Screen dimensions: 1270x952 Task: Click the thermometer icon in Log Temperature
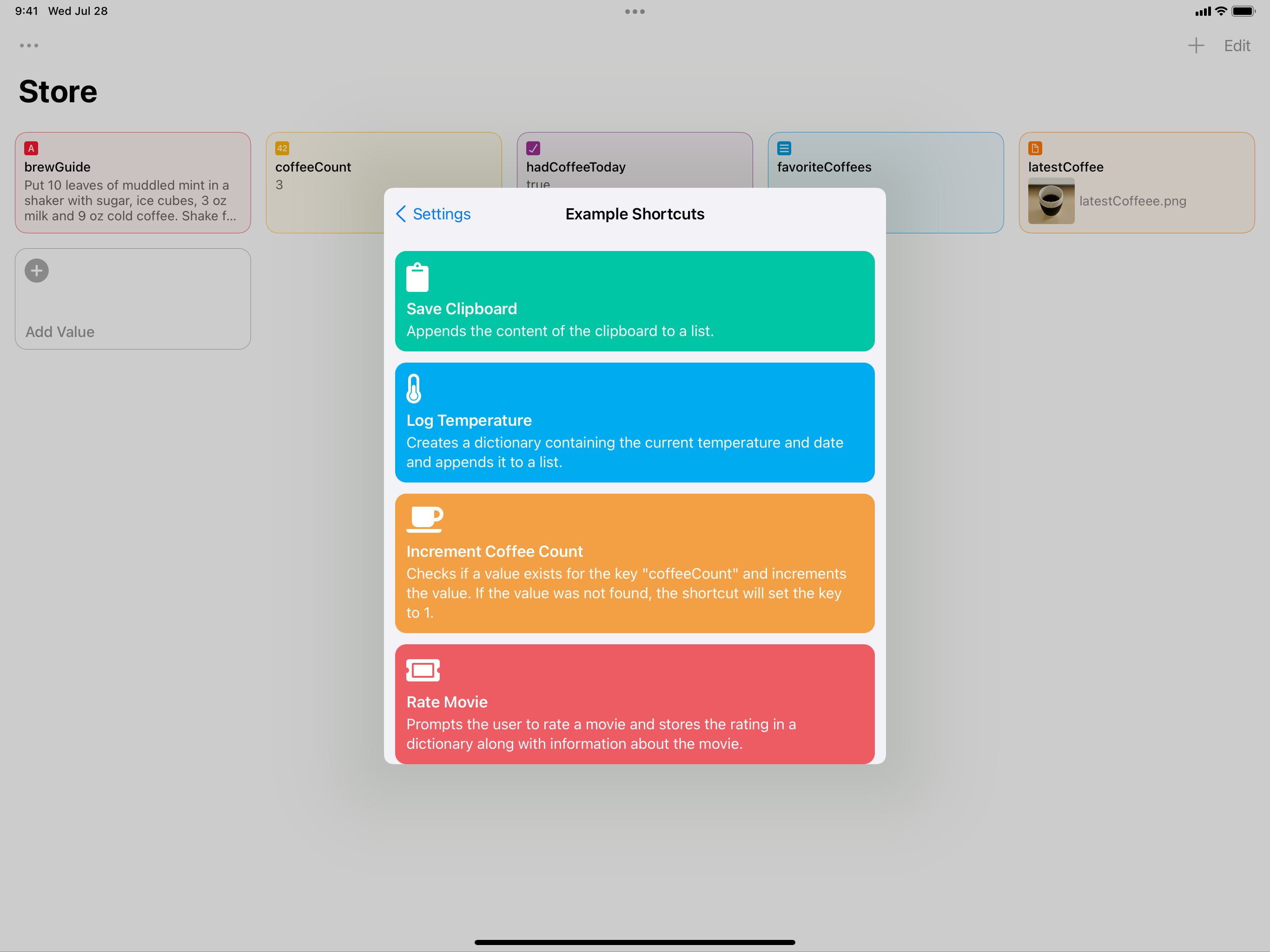(x=413, y=389)
